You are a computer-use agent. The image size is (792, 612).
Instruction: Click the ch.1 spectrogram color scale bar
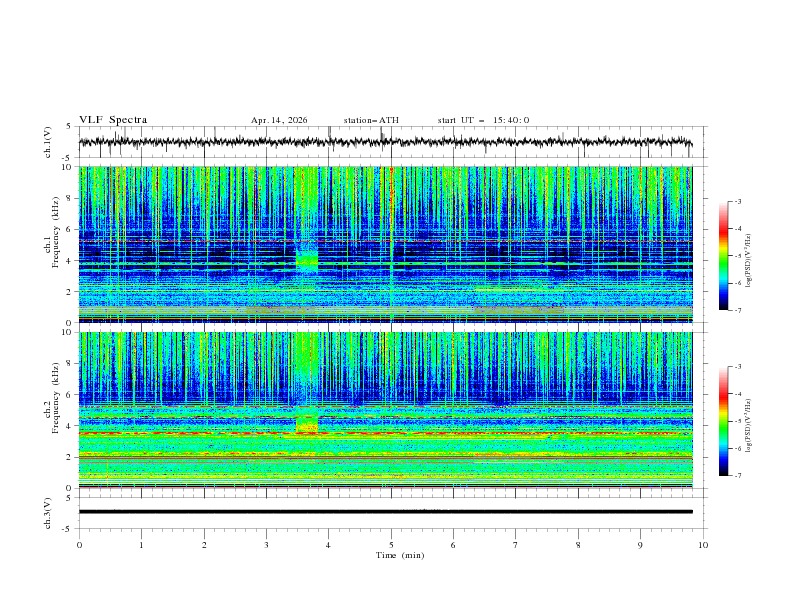click(x=724, y=256)
